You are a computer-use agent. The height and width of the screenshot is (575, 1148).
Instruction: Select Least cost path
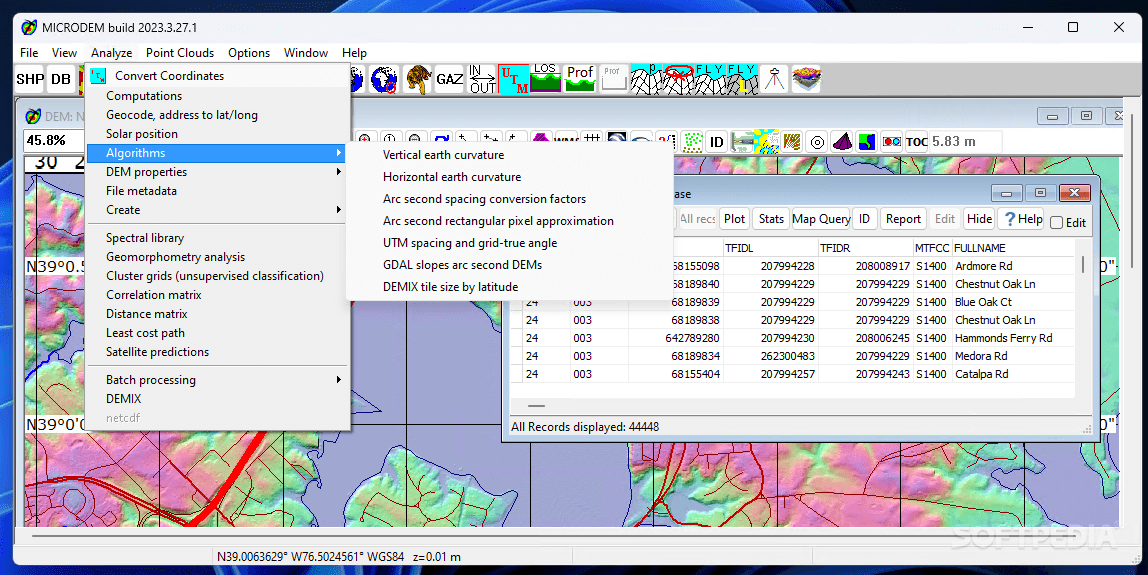point(145,333)
